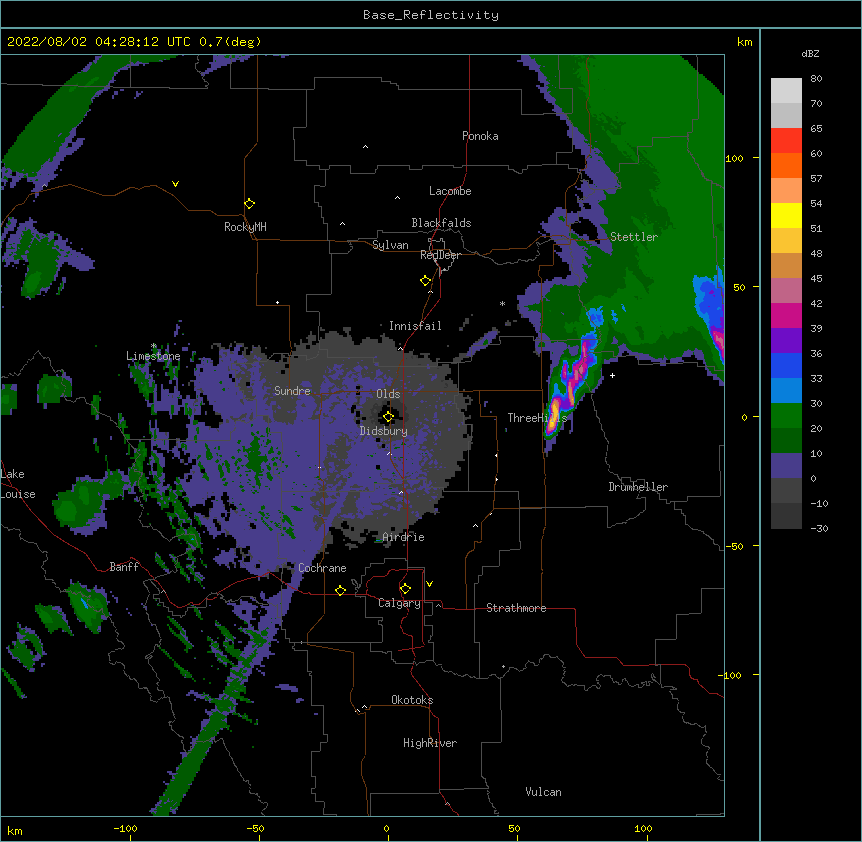The width and height of the screenshot is (862, 842).
Task: Click the yellow diamond marker above RockyMH
Action: (250, 204)
